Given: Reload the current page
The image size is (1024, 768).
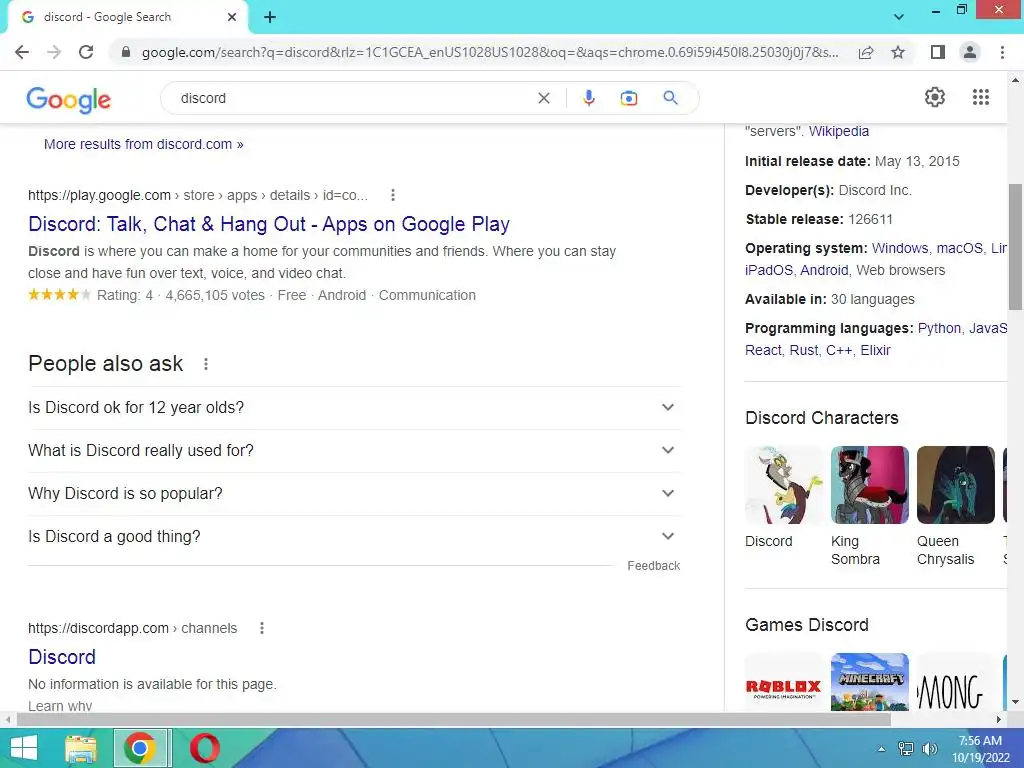Looking at the screenshot, I should pos(86,52).
